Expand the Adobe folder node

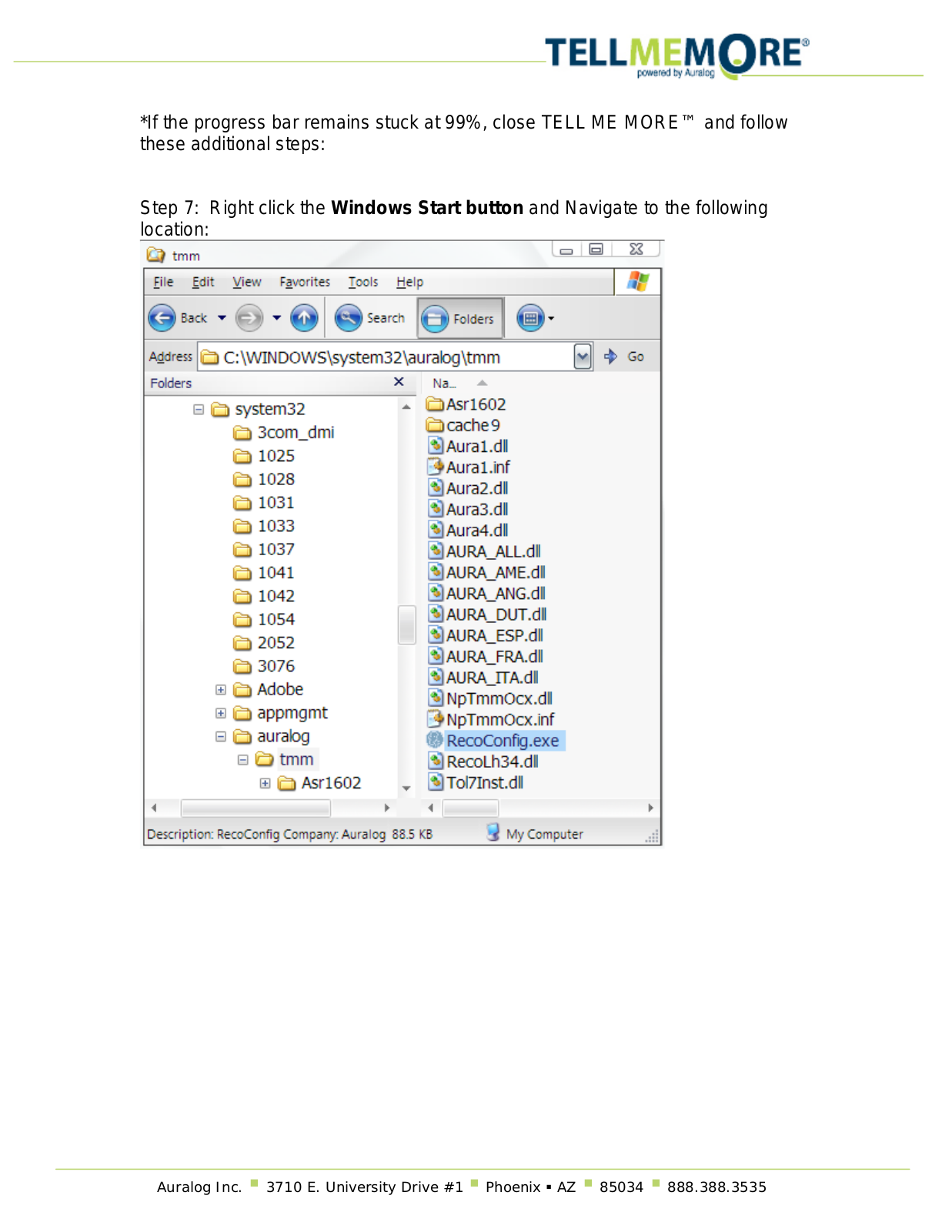tap(221, 690)
